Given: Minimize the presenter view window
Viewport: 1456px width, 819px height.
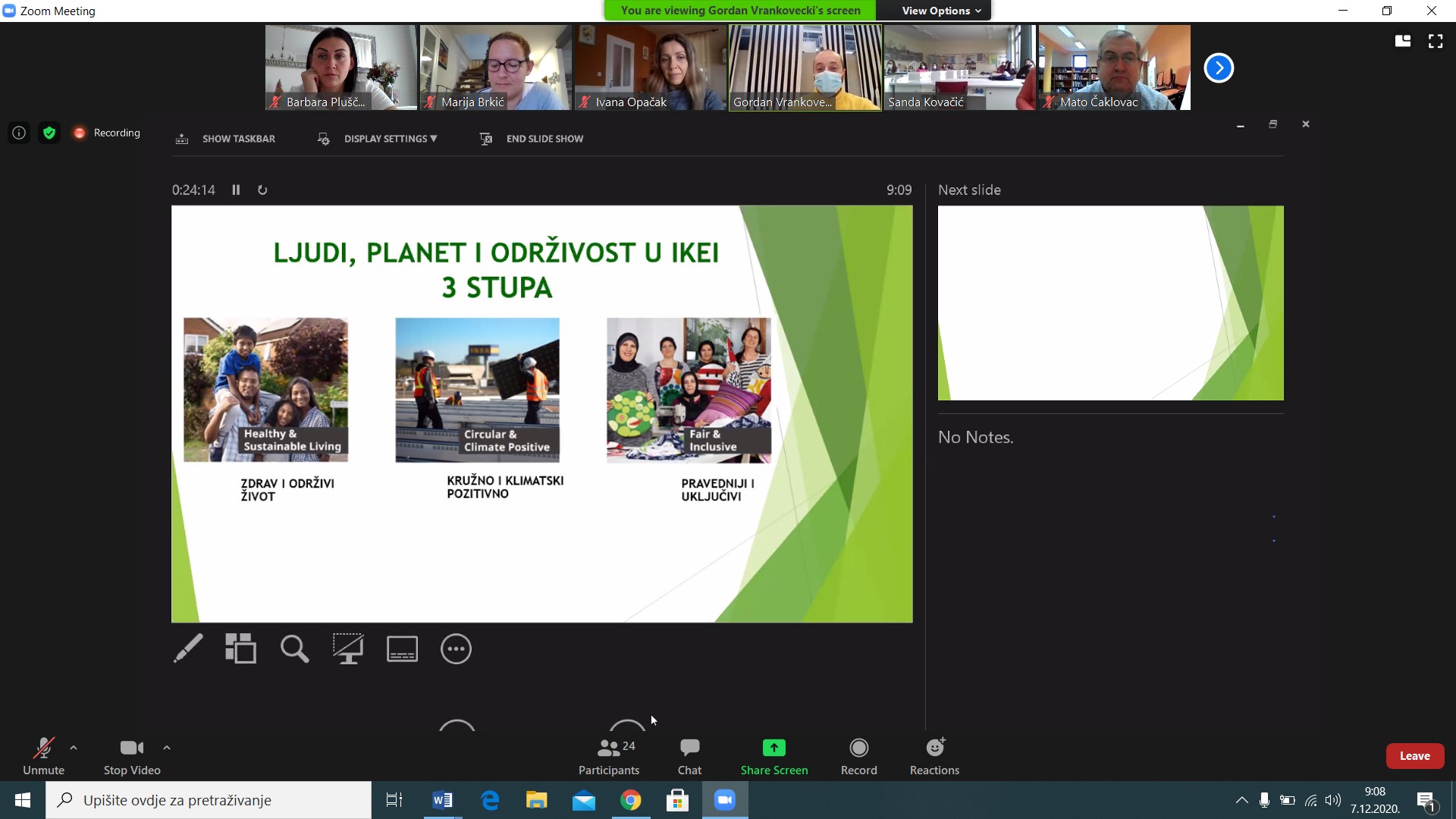Looking at the screenshot, I should (x=1241, y=124).
